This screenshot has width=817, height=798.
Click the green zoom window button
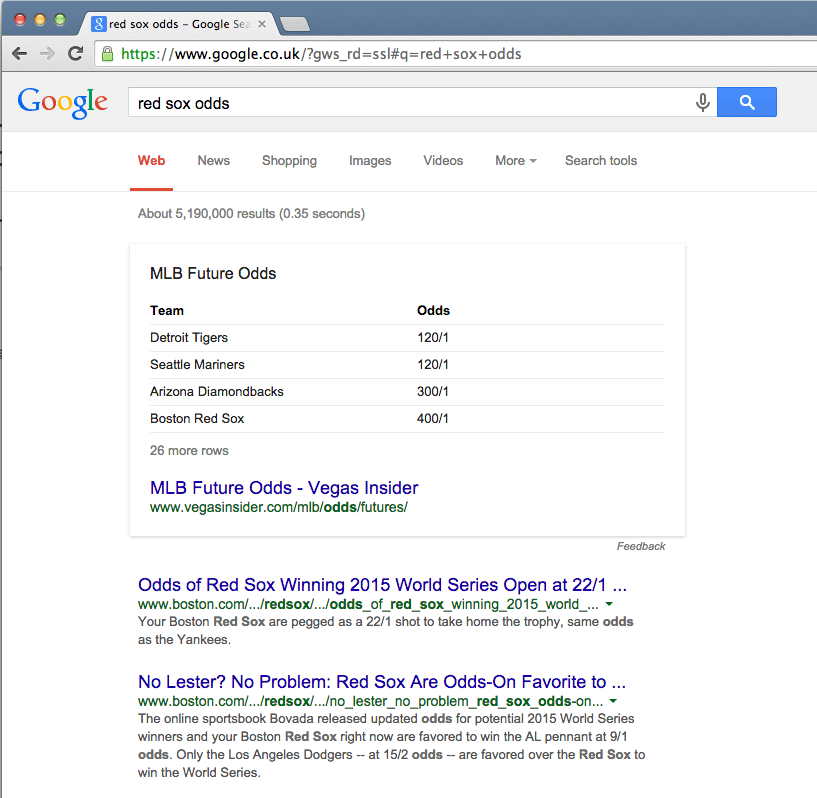click(60, 20)
